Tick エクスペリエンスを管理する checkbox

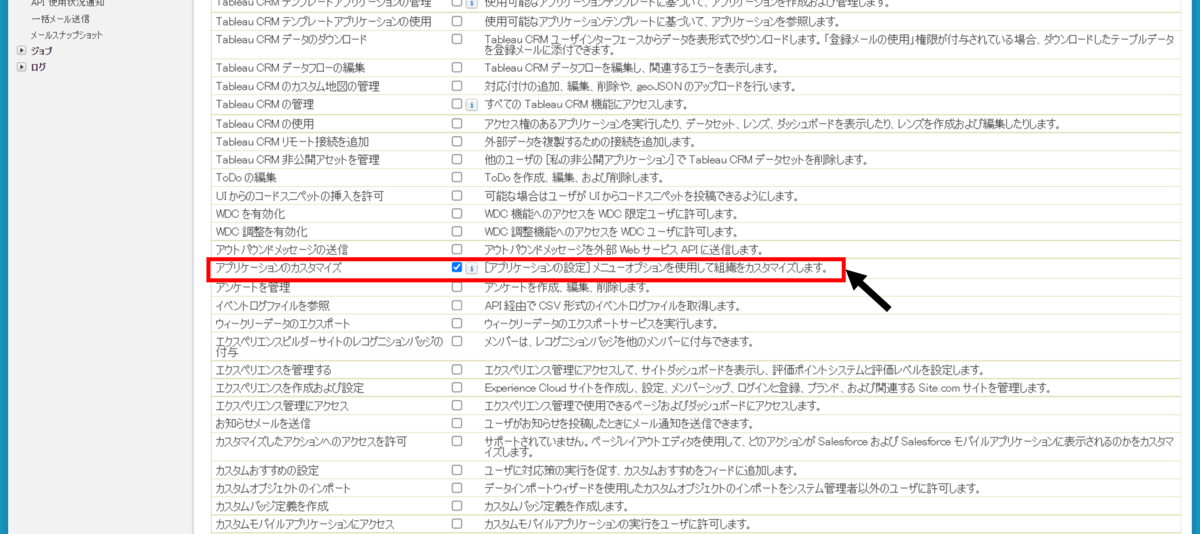tap(457, 370)
